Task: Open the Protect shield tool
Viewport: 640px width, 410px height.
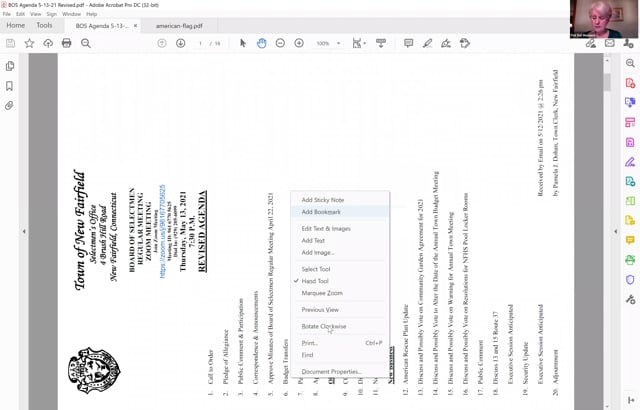Action: click(630, 280)
